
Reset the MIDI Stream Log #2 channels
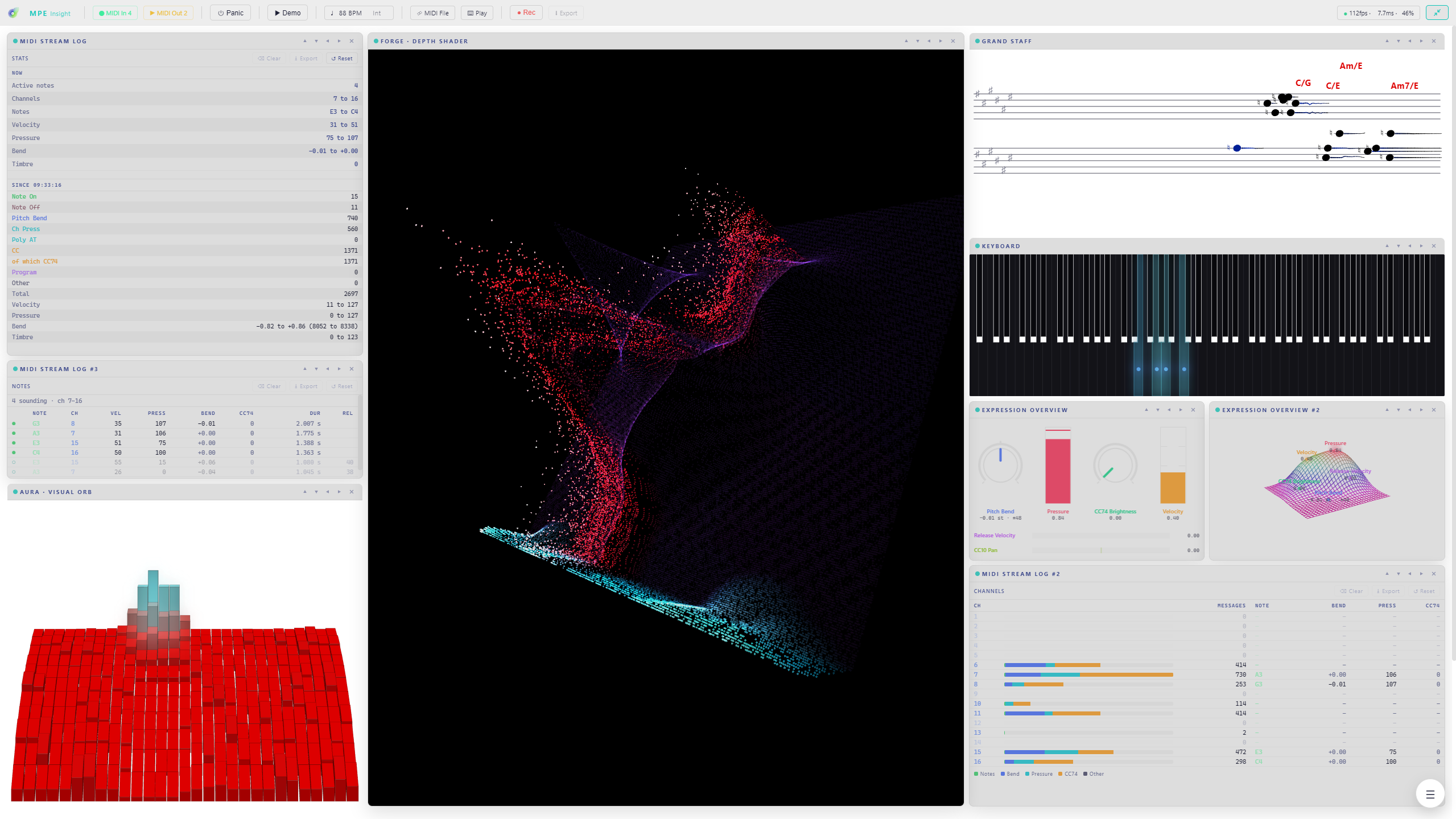click(x=1424, y=591)
